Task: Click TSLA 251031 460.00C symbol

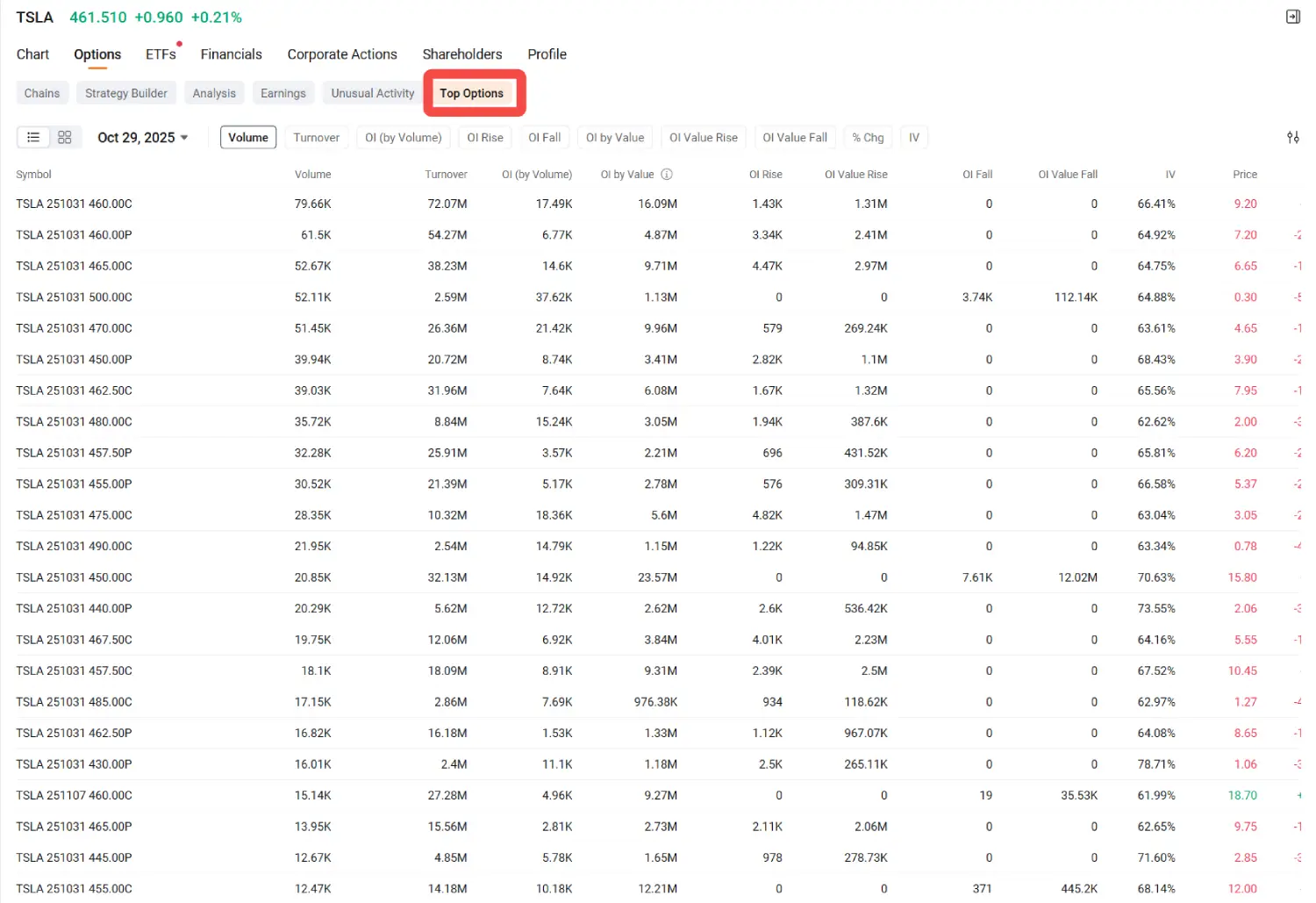Action: pos(74,204)
